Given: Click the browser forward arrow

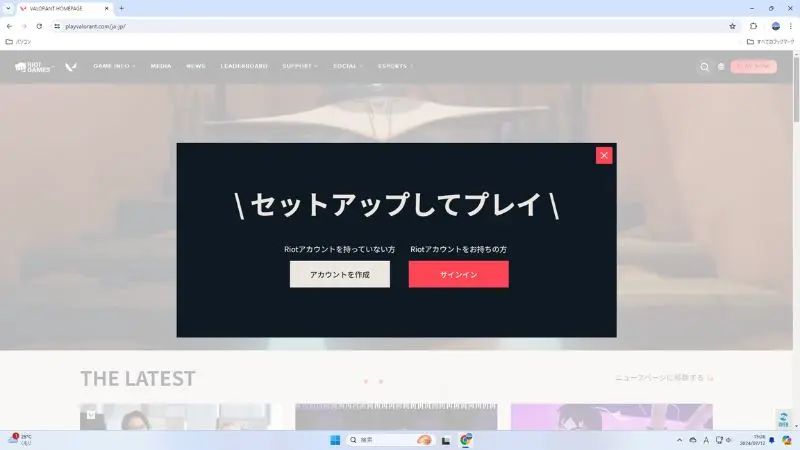Looking at the screenshot, I should [x=24, y=26].
